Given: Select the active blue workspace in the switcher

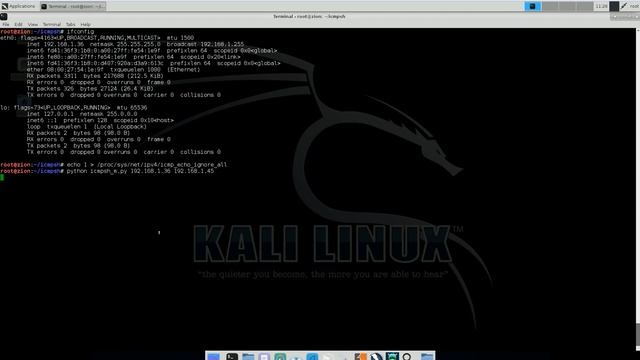Looking at the screenshot, I should pos(532,6).
